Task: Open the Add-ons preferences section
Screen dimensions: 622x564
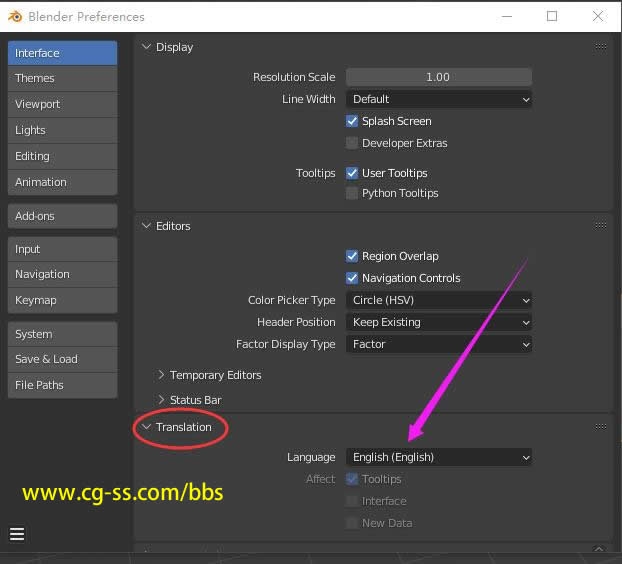Action: pos(62,216)
